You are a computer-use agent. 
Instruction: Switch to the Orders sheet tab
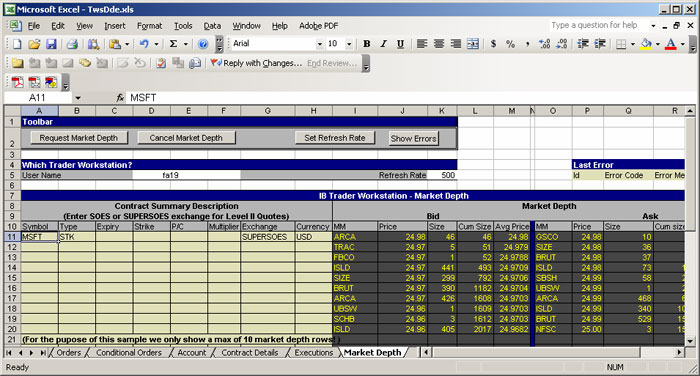(69, 352)
